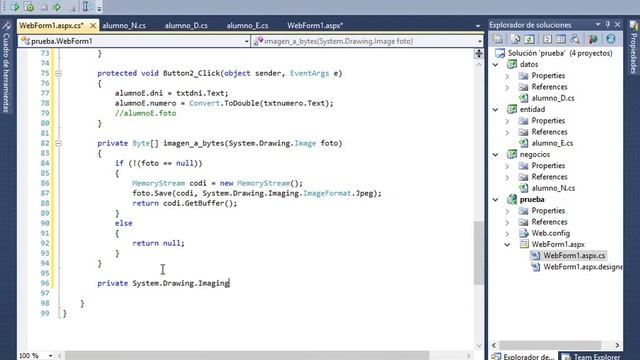This screenshot has height=360, width=640.
Task: Select References under the prueba project
Action: (549, 222)
